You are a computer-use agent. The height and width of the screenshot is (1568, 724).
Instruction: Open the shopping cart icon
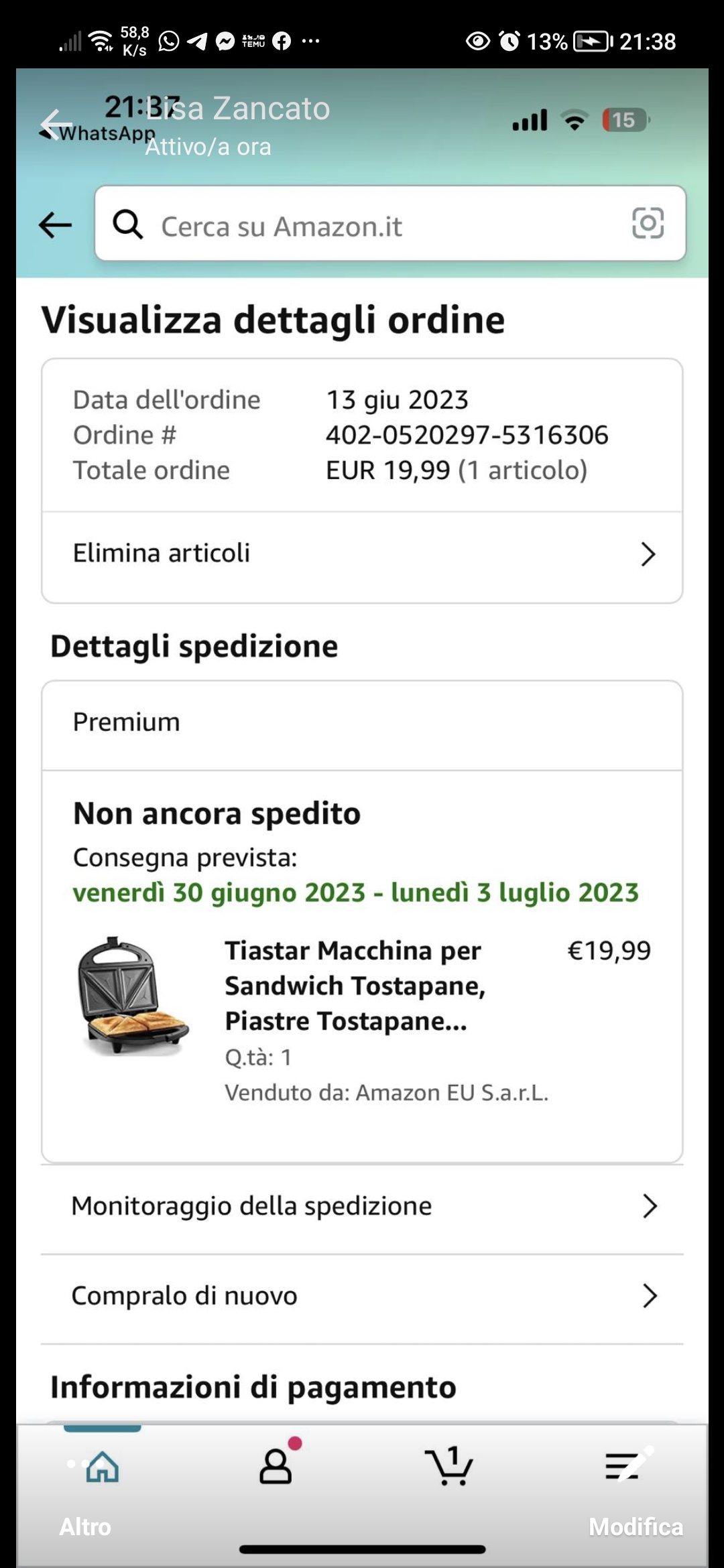449,1466
